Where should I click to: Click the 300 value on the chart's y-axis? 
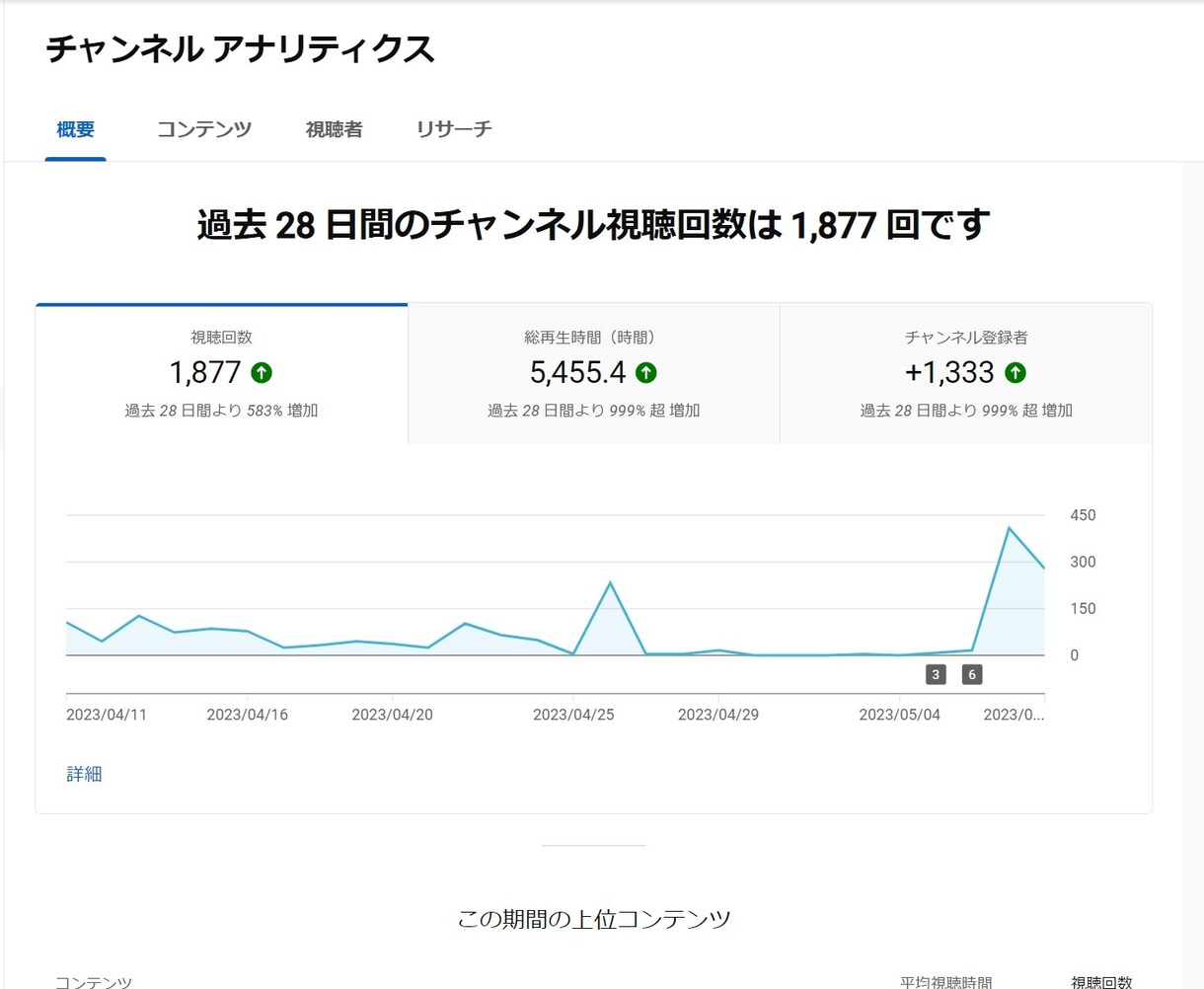point(1083,562)
